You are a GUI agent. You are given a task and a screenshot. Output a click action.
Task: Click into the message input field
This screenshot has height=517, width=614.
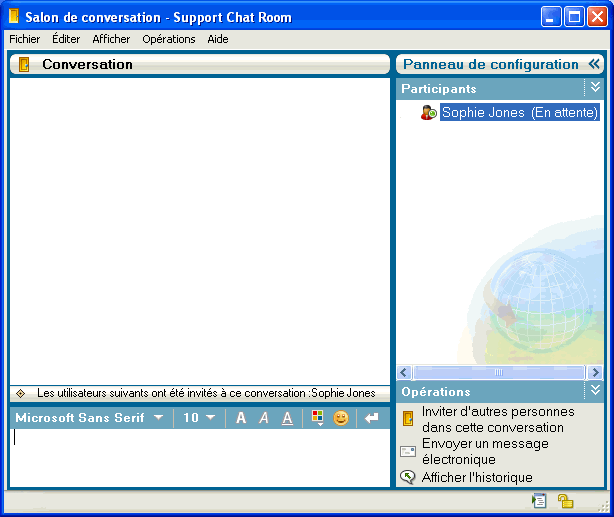[200, 457]
